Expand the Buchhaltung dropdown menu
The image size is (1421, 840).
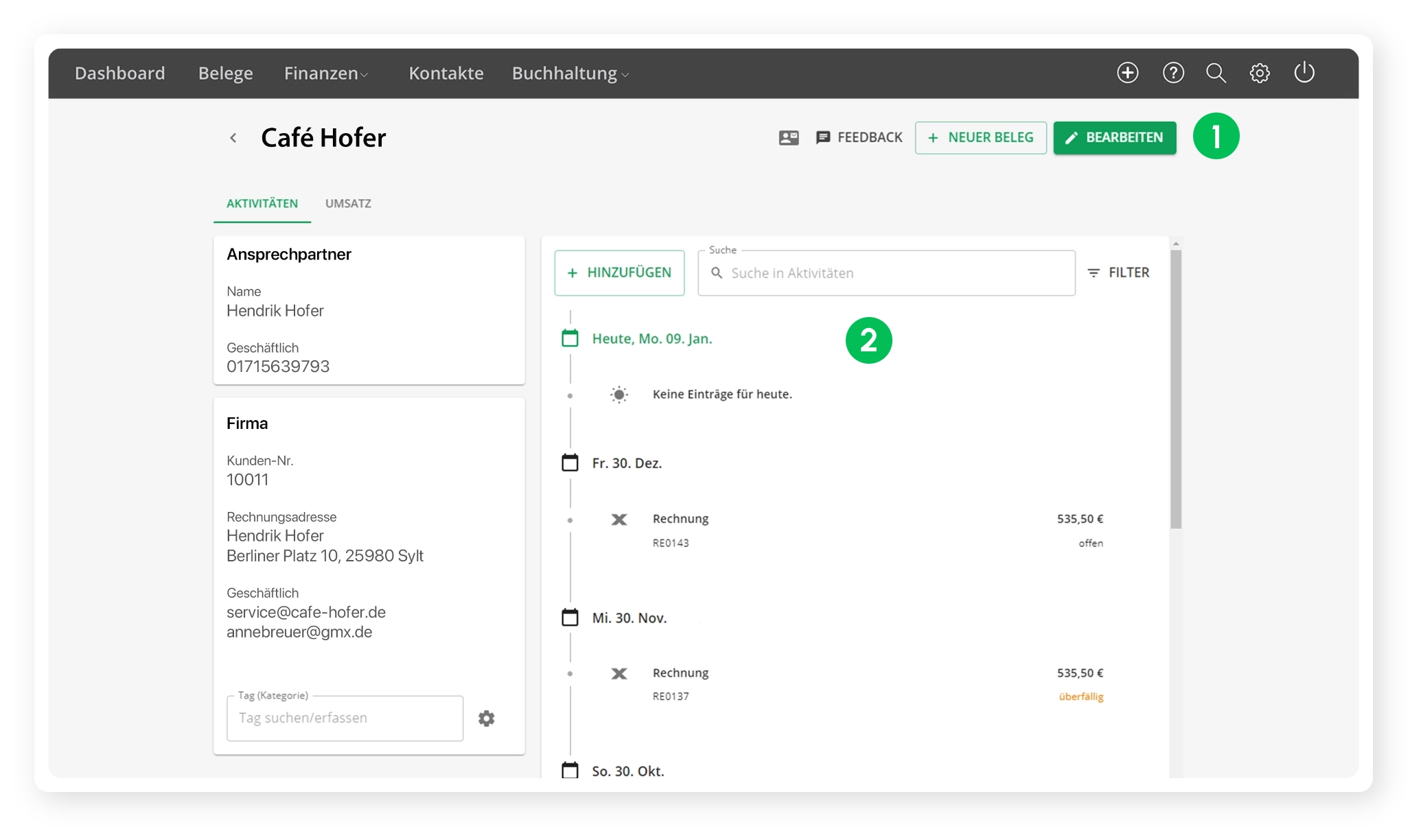pyautogui.click(x=570, y=73)
